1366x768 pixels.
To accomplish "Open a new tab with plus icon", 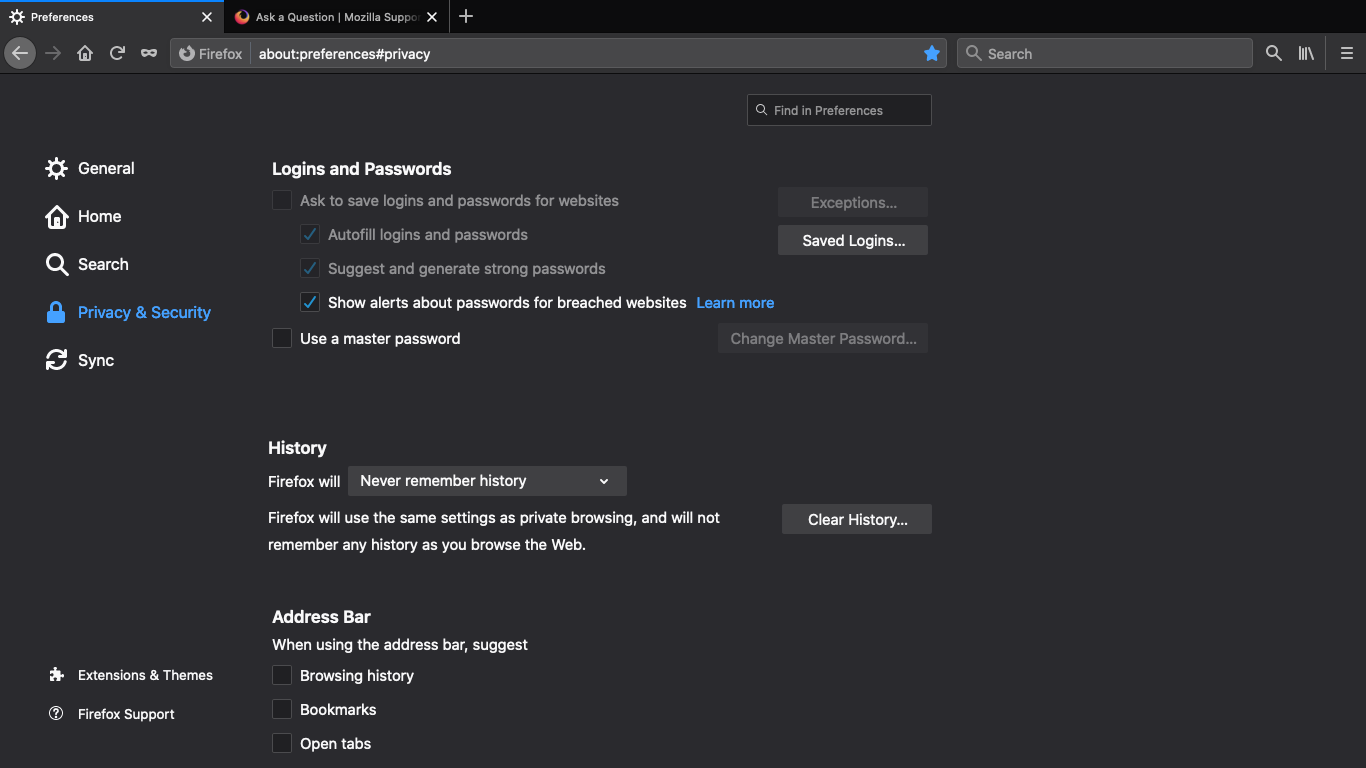I will click(x=466, y=17).
